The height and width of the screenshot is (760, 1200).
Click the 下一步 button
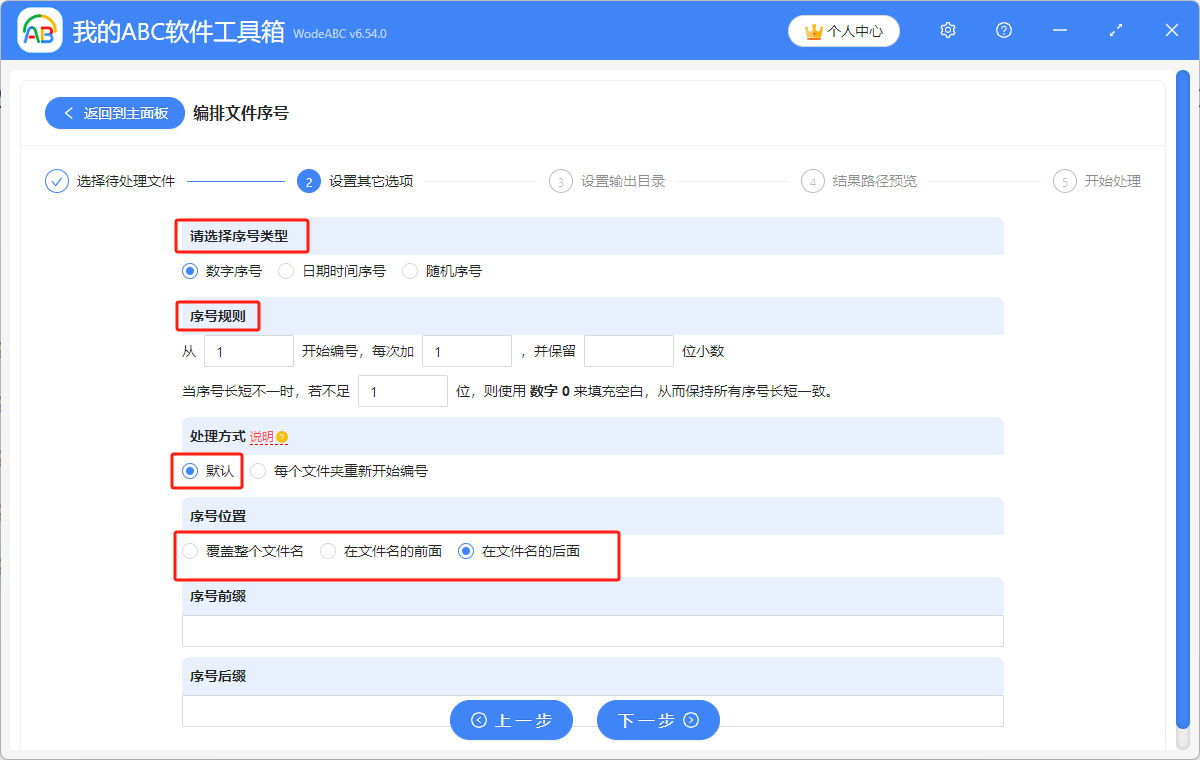(658, 720)
